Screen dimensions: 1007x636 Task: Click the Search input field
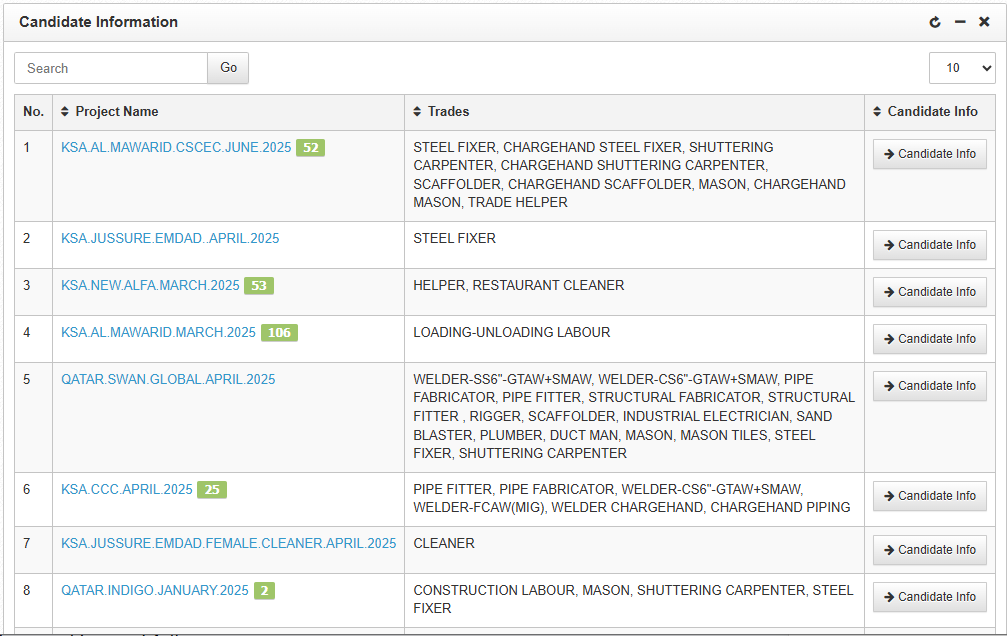click(110, 68)
